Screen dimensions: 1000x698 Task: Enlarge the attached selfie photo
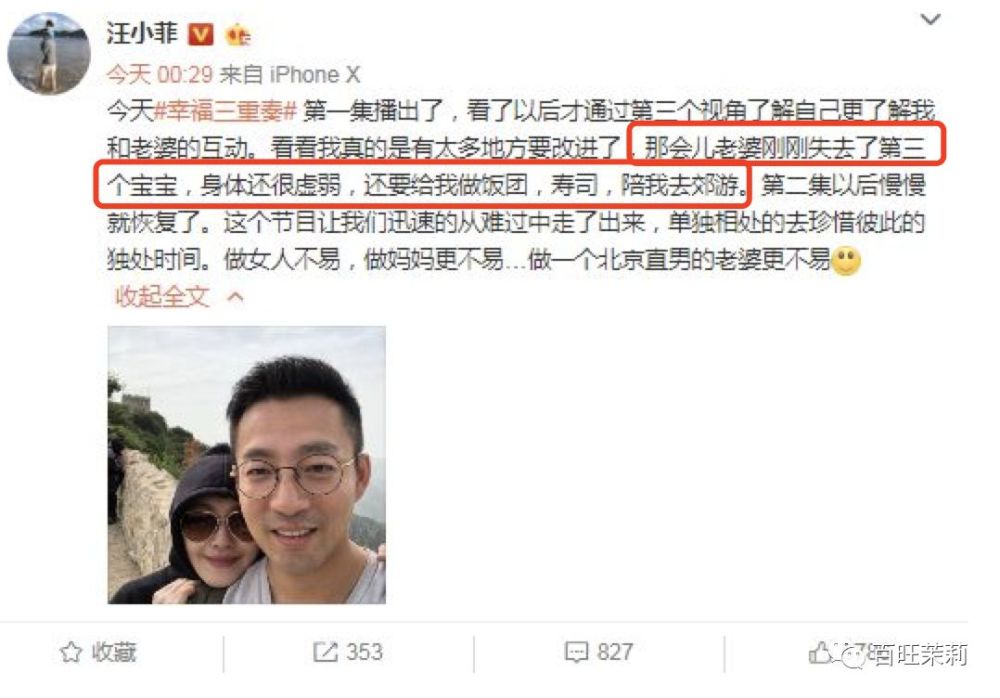coord(247,464)
